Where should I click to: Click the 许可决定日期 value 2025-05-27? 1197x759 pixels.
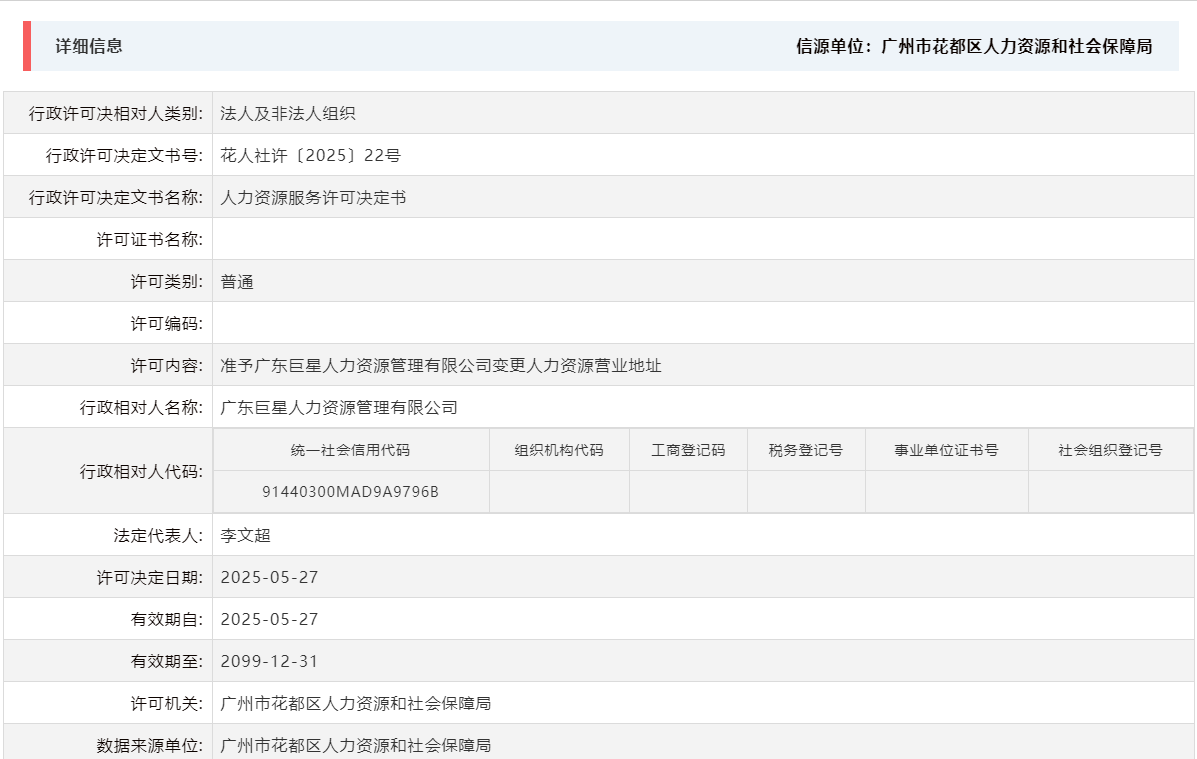click(x=268, y=576)
